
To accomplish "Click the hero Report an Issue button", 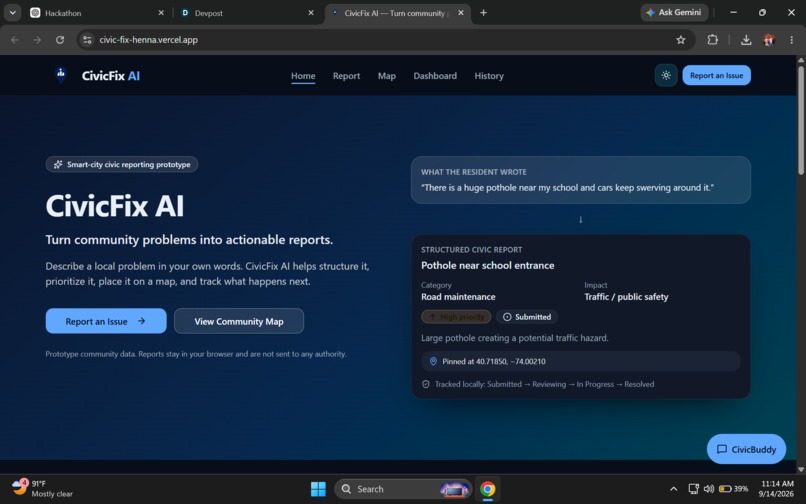I will point(106,321).
